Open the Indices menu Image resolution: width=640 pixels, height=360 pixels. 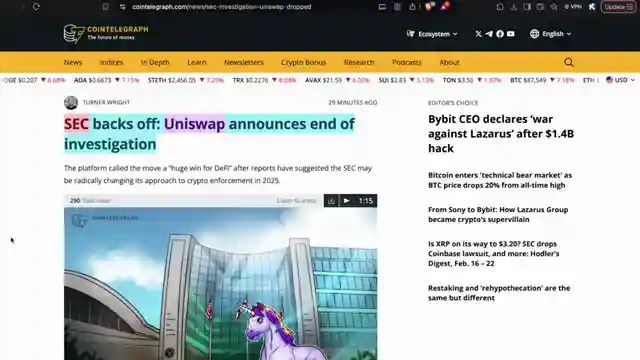click(111, 62)
